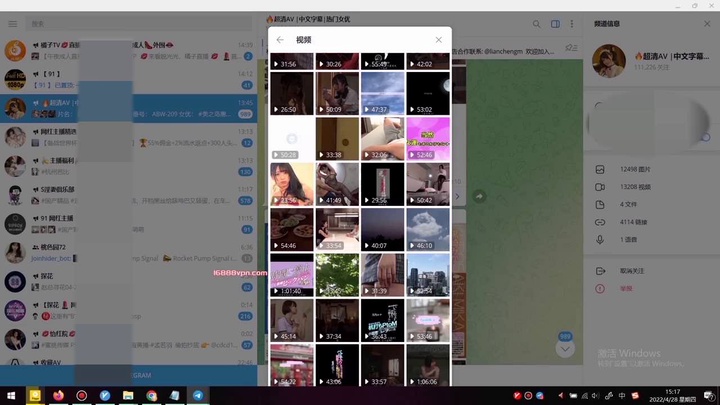Open the three-dot chat options menu
This screenshot has width=720, height=405.
[573, 23]
